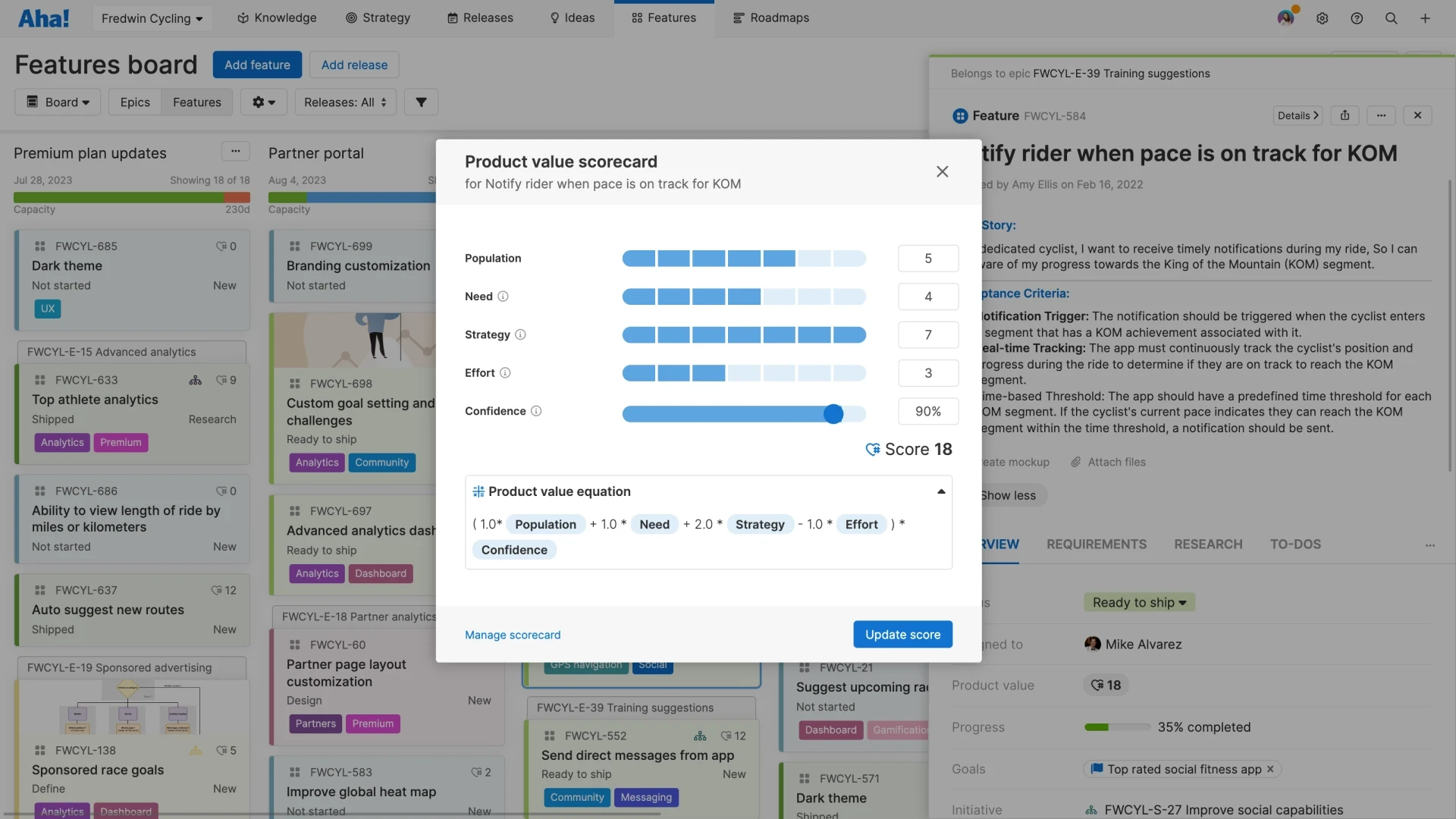
Task: Open more options ellipsis on the feature panel
Action: 1382,115
